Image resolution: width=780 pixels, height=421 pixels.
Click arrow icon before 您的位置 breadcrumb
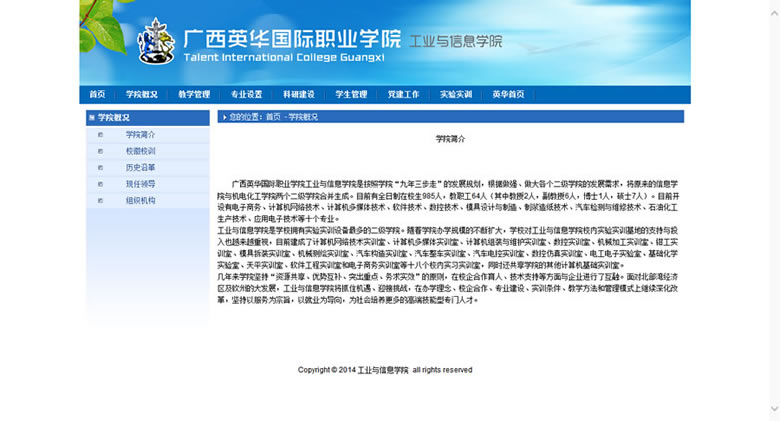pos(223,117)
